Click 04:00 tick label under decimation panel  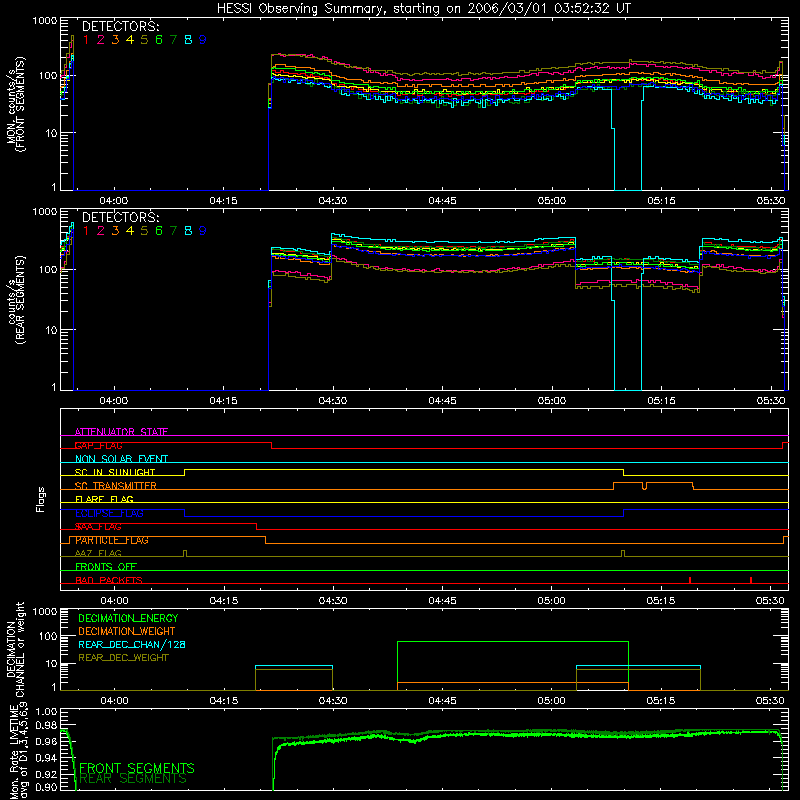114,701
